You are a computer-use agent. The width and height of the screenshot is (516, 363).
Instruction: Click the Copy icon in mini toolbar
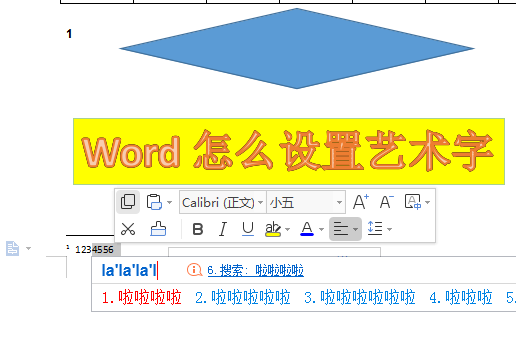[x=128, y=202]
